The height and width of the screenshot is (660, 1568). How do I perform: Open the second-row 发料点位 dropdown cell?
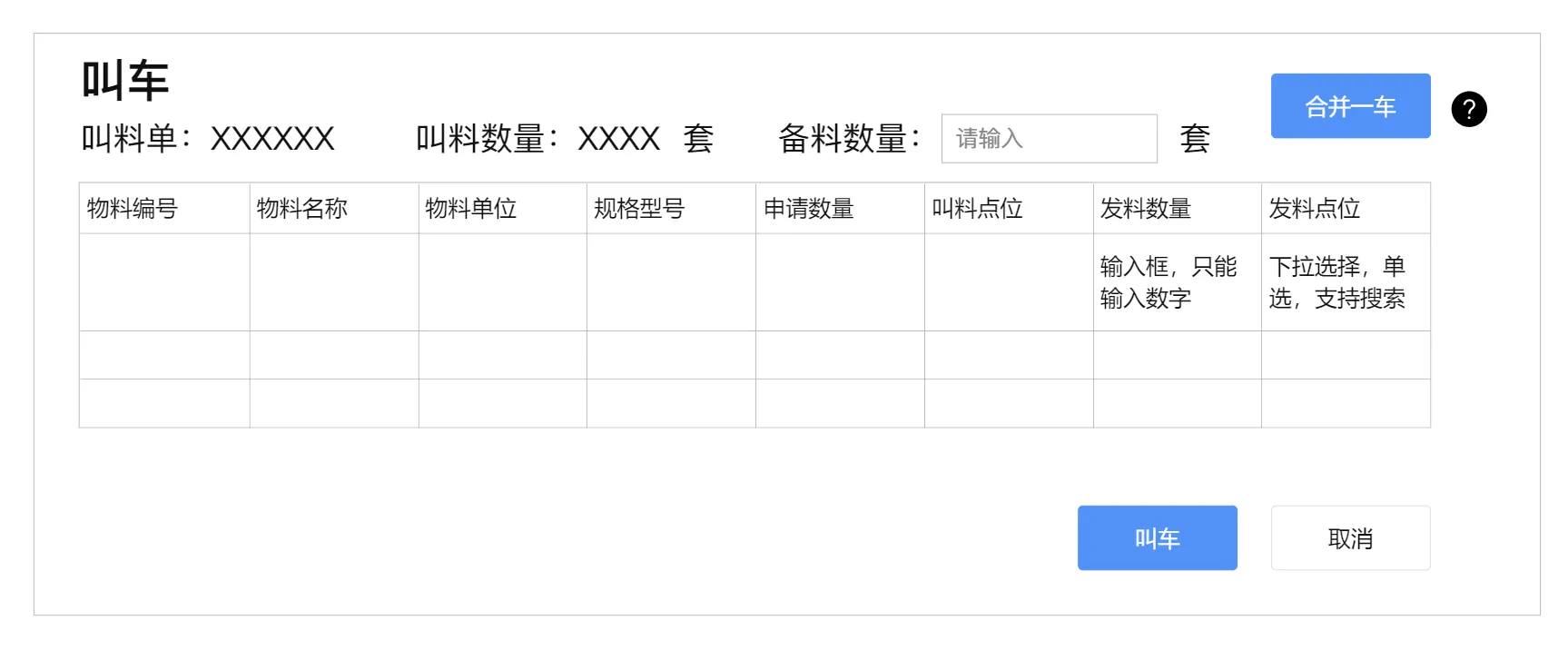pos(1346,355)
